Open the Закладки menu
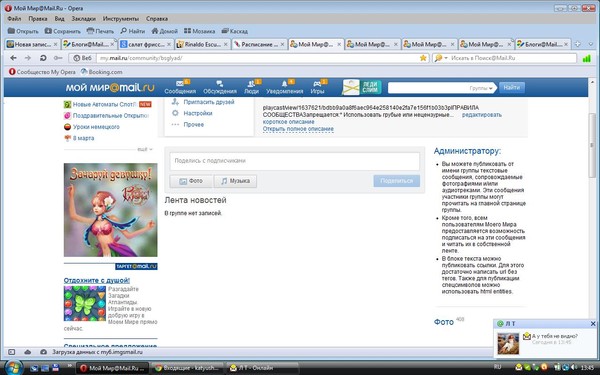The image size is (600, 375). click(83, 18)
